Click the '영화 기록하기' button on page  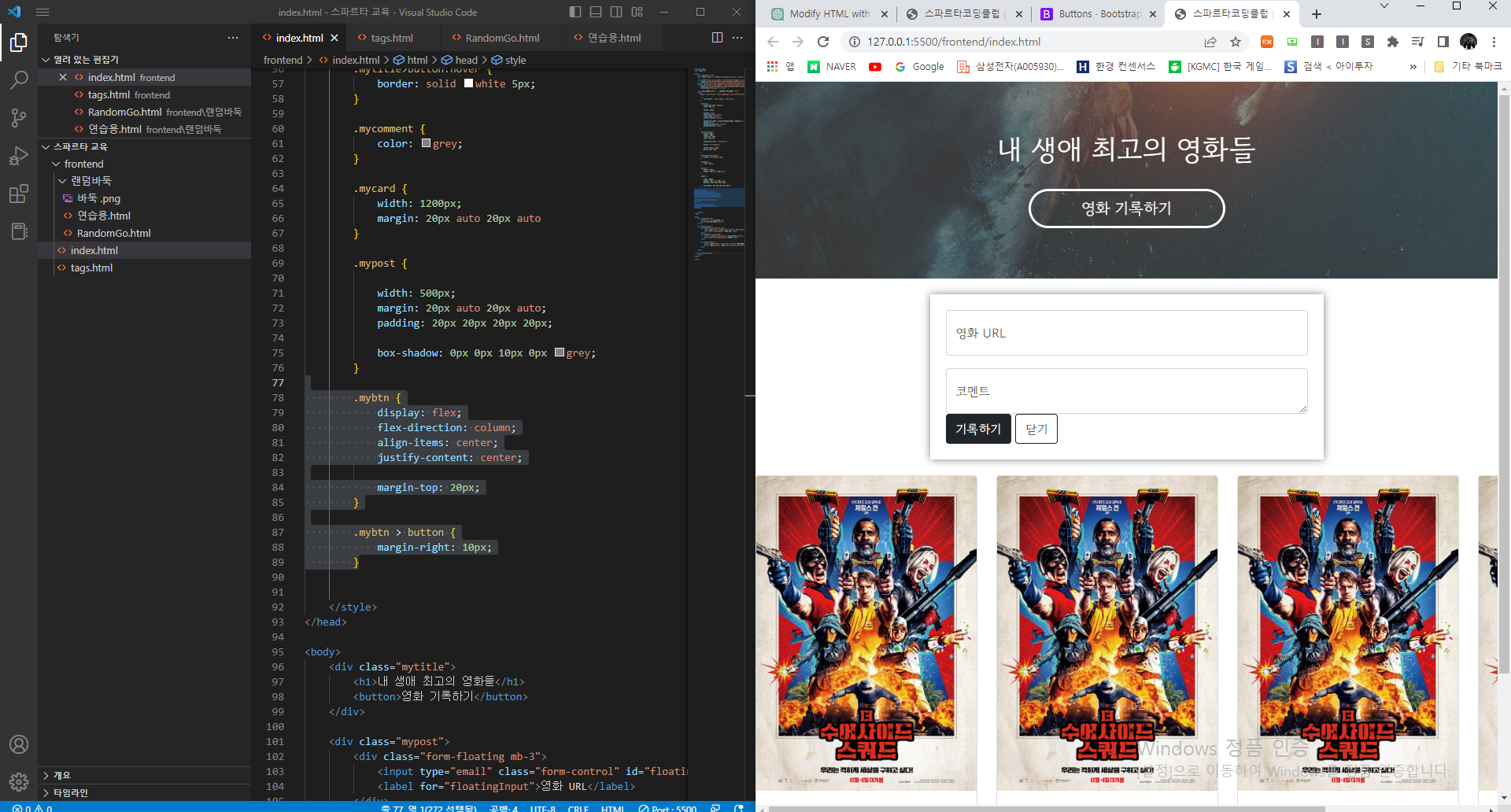click(1126, 209)
